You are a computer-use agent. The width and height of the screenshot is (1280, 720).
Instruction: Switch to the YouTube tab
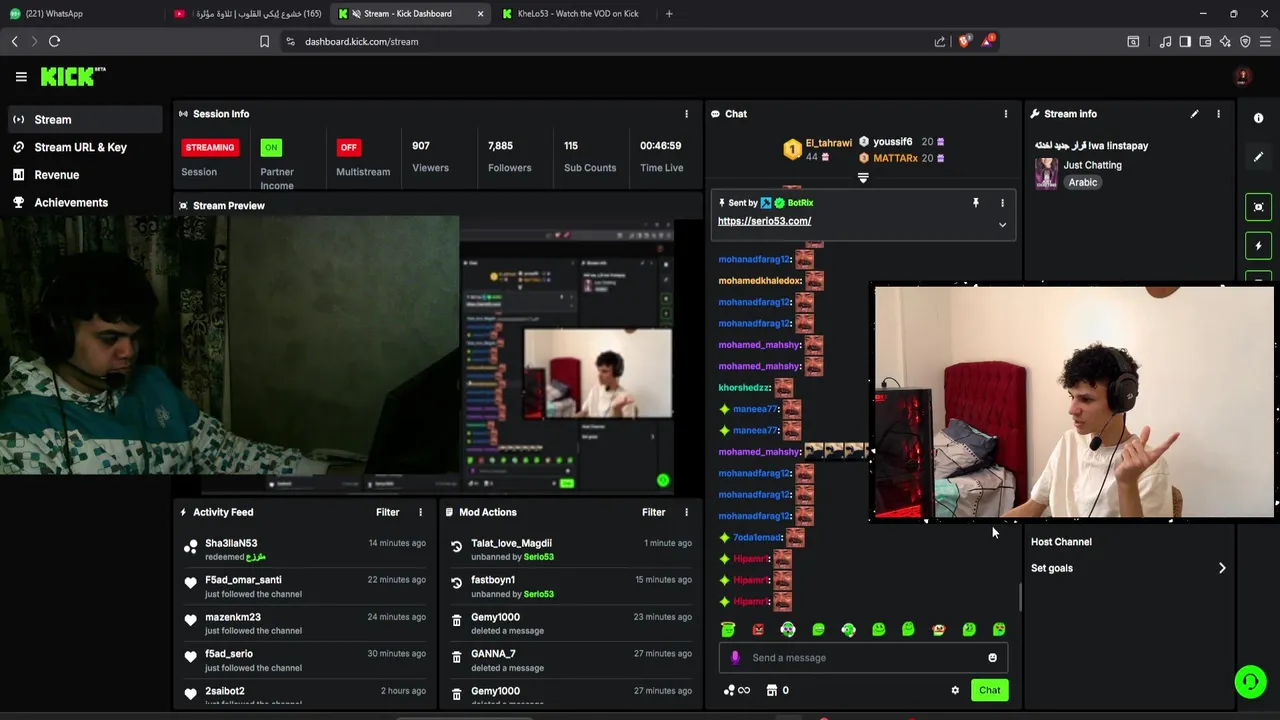click(247, 14)
